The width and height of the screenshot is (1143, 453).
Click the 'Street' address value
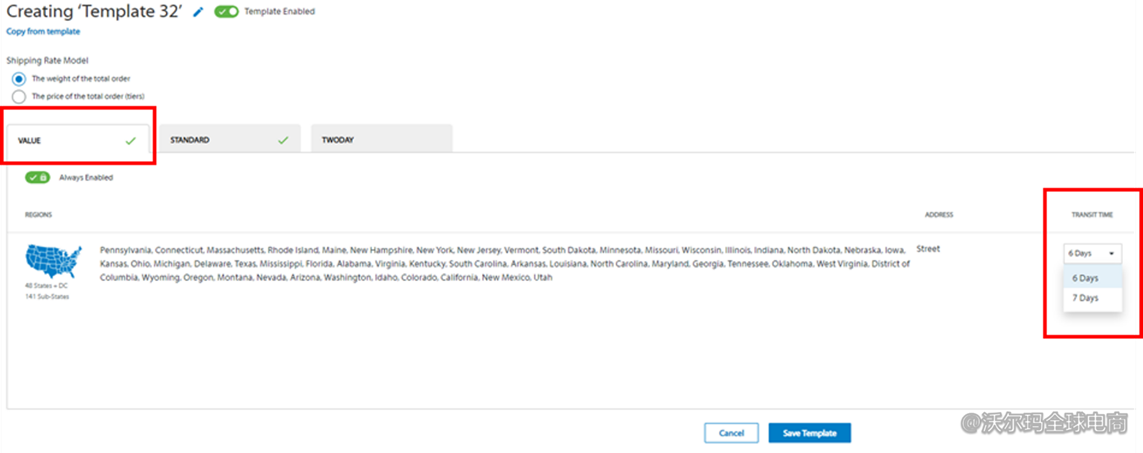click(x=927, y=249)
